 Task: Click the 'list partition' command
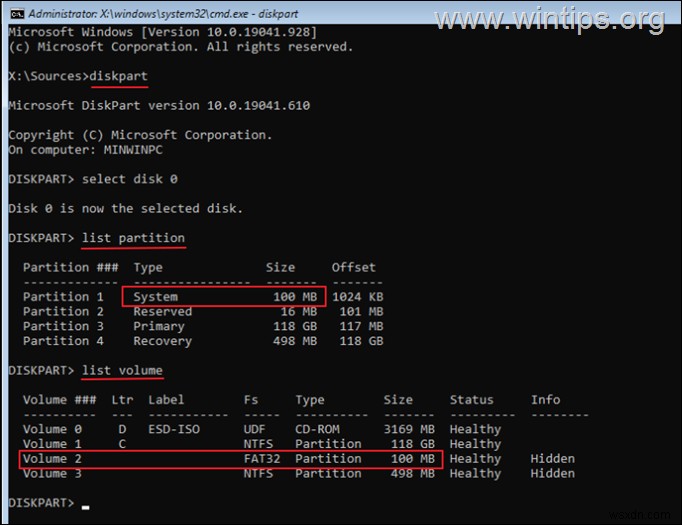tap(133, 238)
